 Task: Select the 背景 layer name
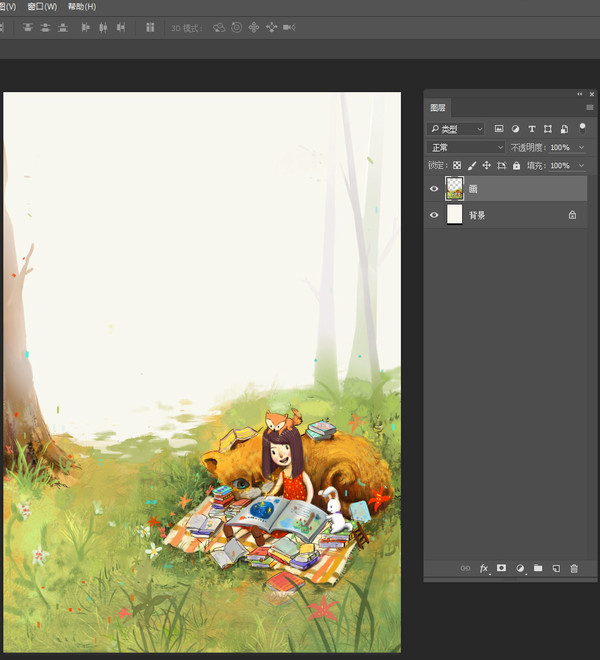point(477,216)
